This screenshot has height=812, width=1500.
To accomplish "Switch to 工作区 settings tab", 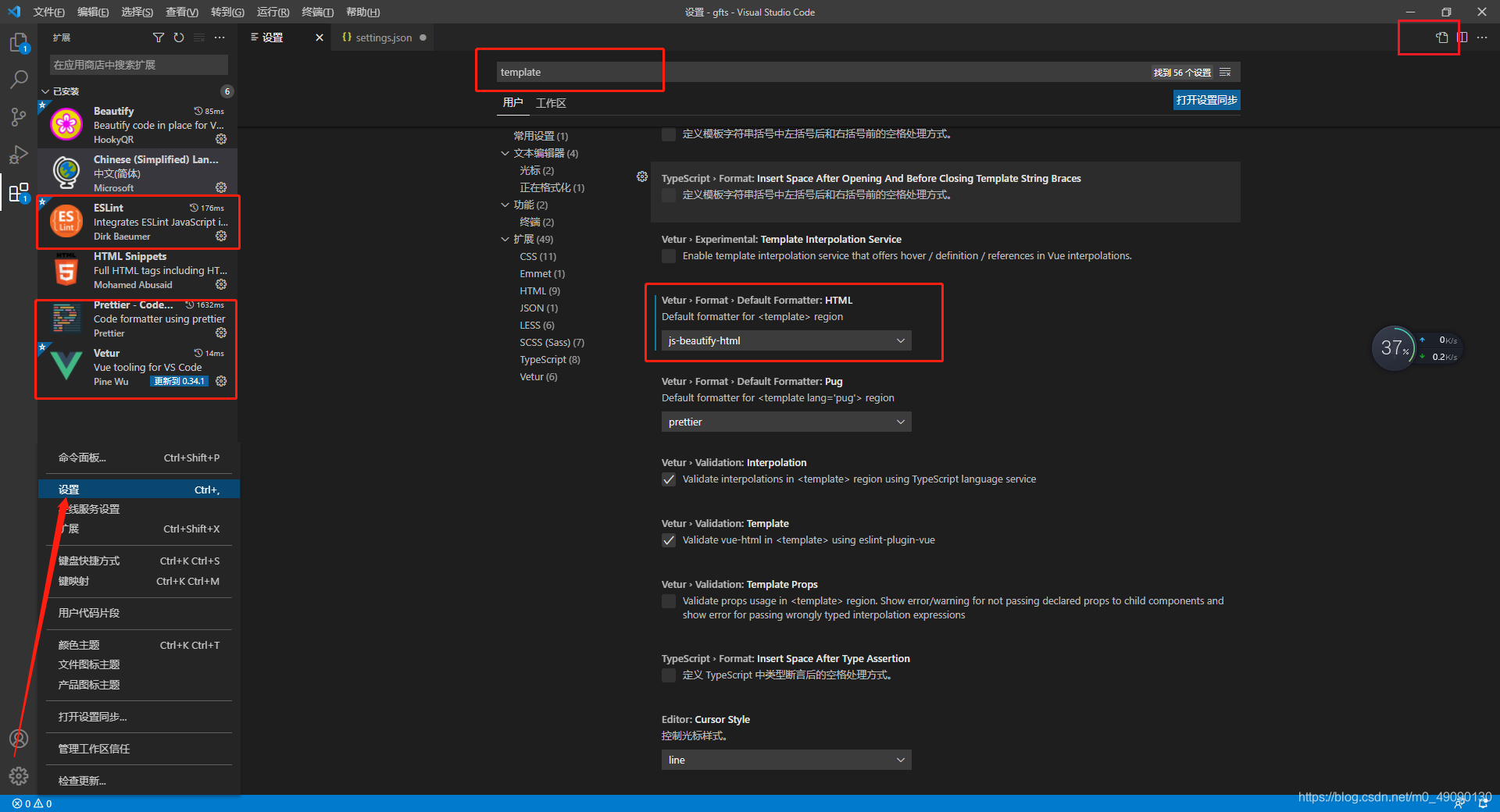I will [x=551, y=103].
